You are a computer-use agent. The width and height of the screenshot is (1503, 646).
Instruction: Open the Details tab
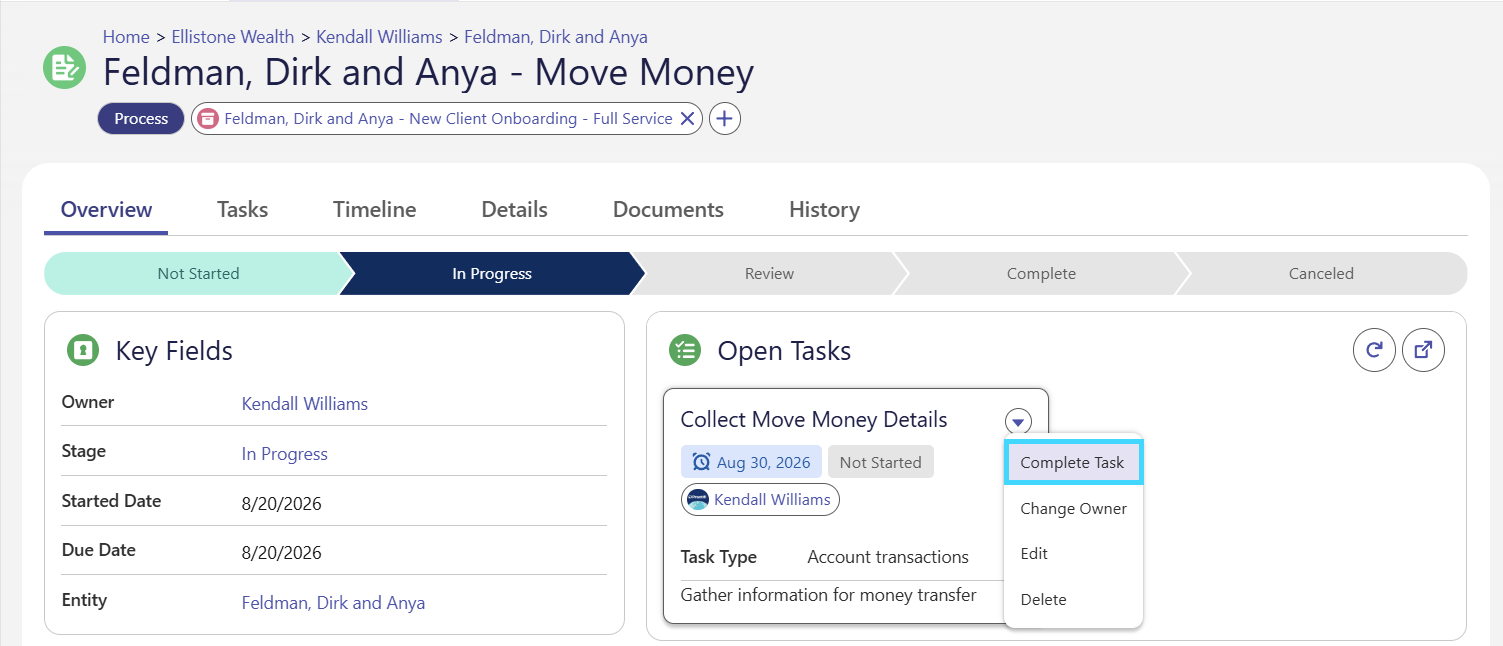point(514,210)
